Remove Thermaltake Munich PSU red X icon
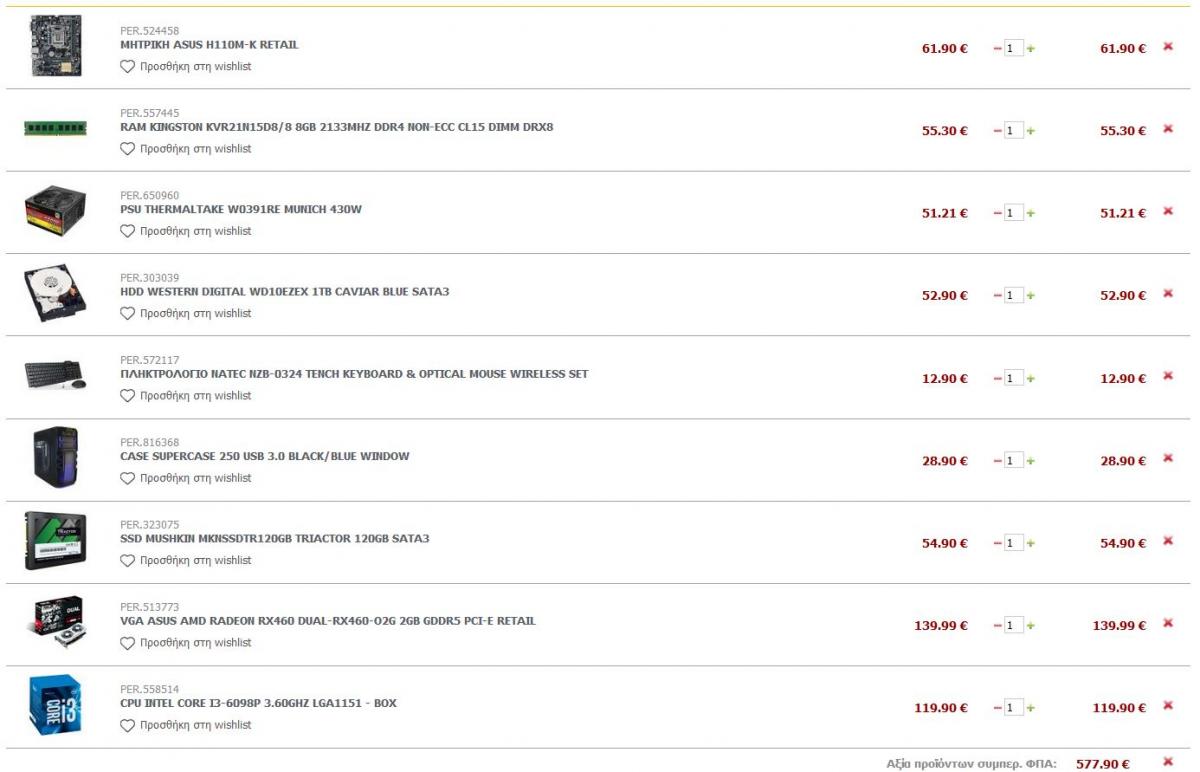This screenshot has width=1200, height=772. coord(1167,211)
